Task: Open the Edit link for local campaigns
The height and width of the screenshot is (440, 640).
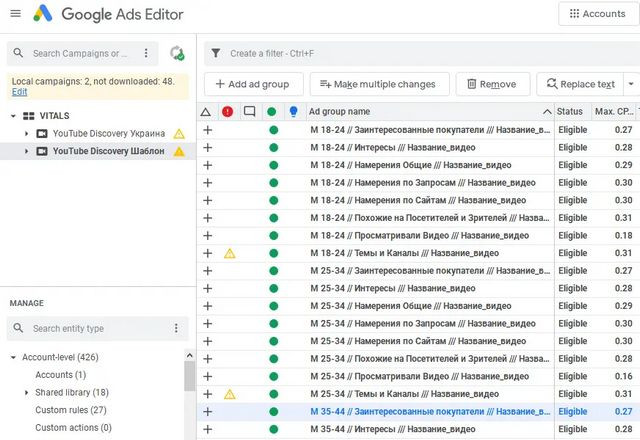Action: click(19, 92)
